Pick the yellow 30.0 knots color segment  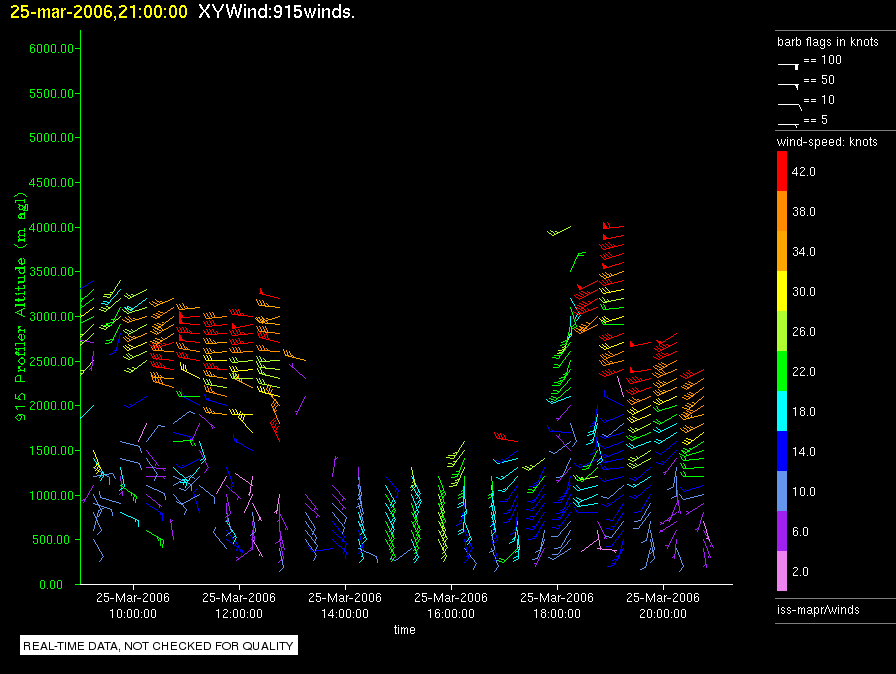pyautogui.click(x=782, y=291)
